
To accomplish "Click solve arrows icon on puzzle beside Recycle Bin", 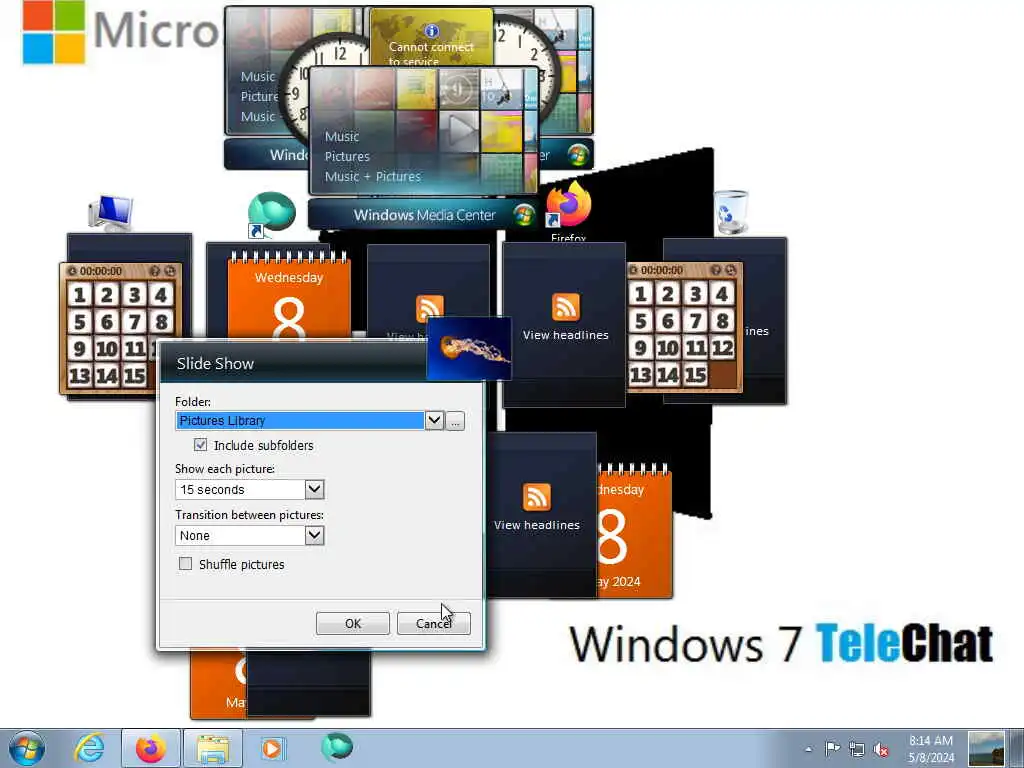I will point(730,270).
